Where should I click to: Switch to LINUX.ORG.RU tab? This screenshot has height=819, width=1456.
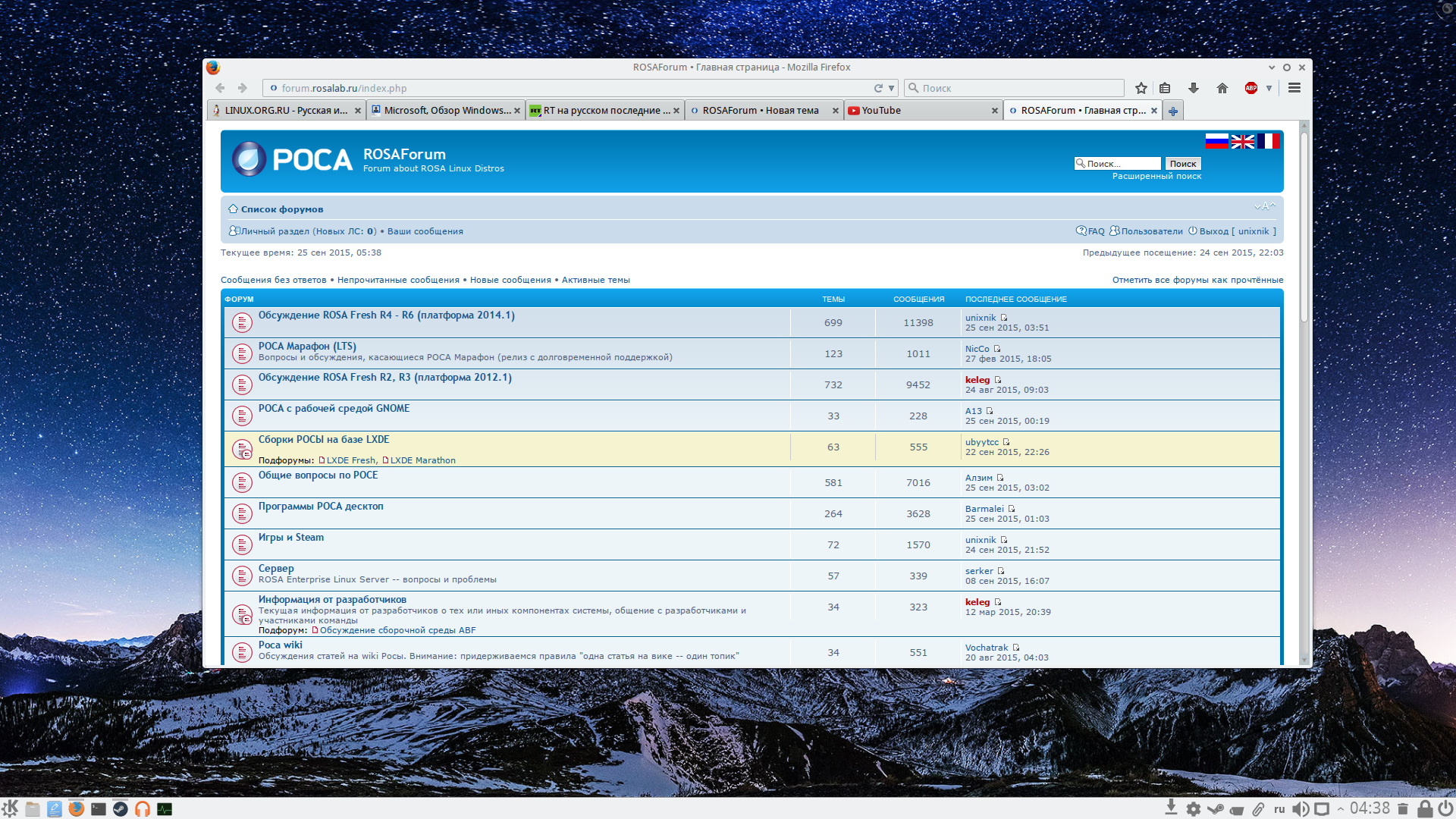click(x=285, y=111)
